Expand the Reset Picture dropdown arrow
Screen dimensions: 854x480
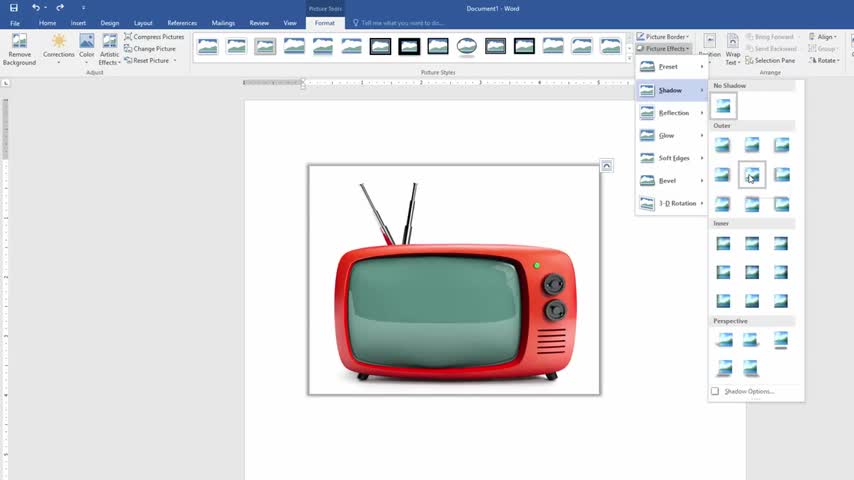[x=175, y=60]
